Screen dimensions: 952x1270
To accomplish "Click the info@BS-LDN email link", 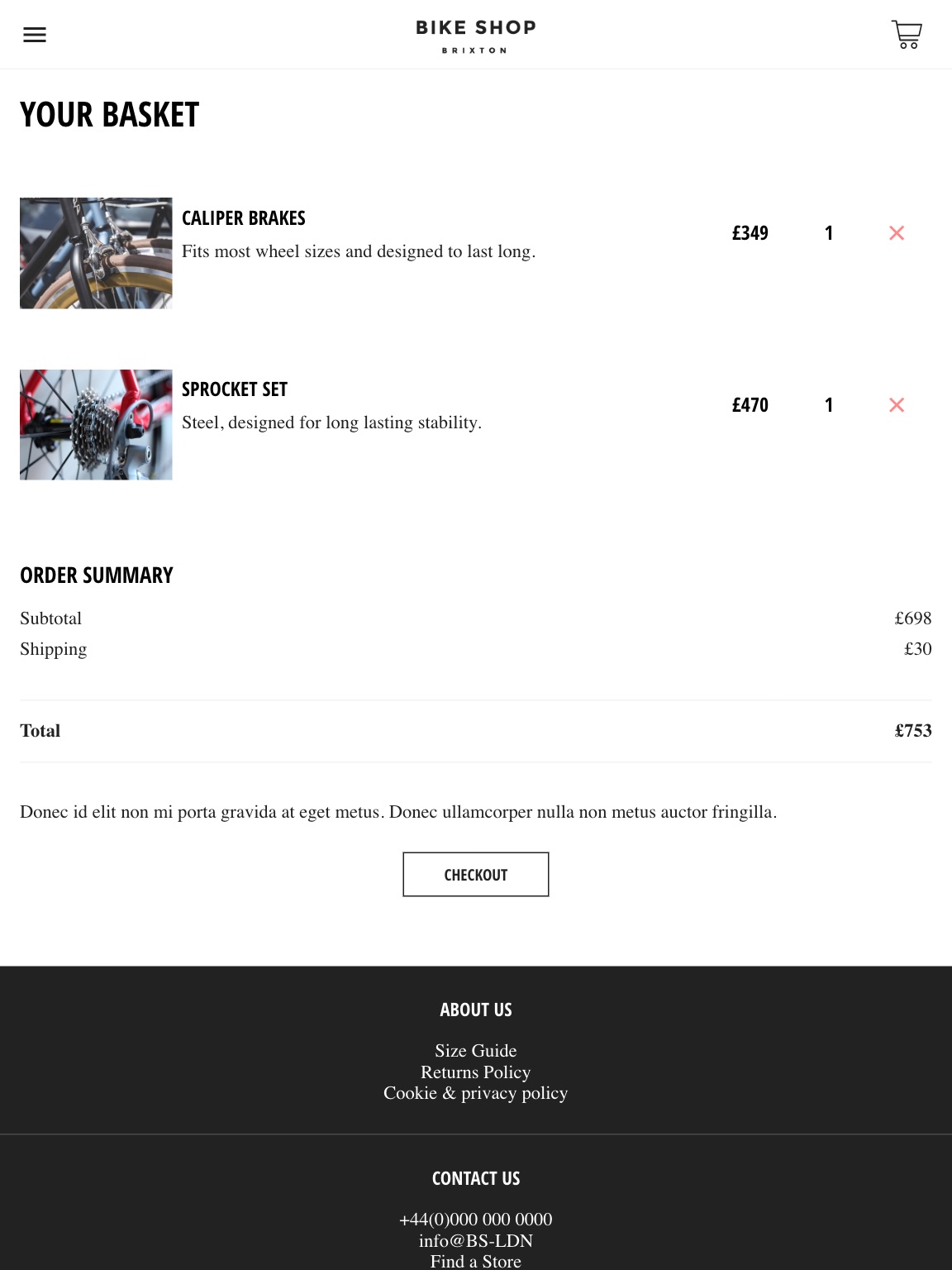I will click(x=476, y=1241).
